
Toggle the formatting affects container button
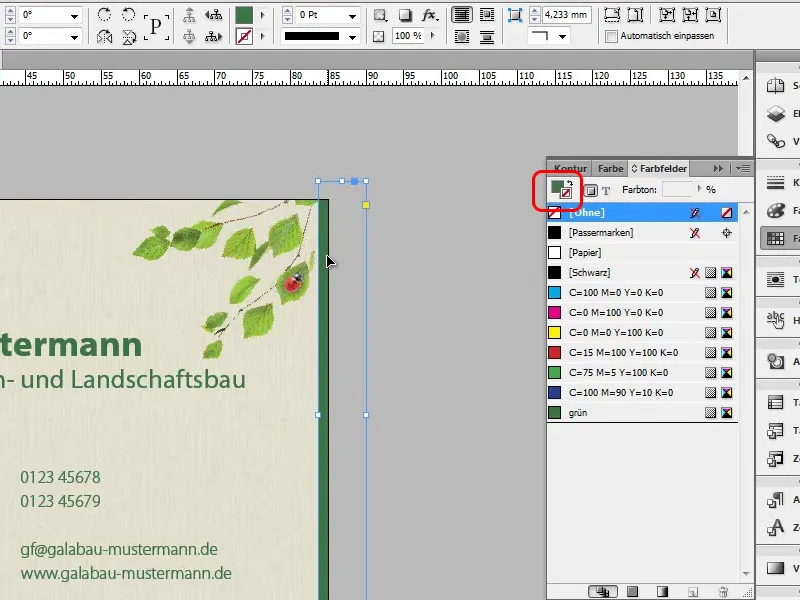pos(591,190)
